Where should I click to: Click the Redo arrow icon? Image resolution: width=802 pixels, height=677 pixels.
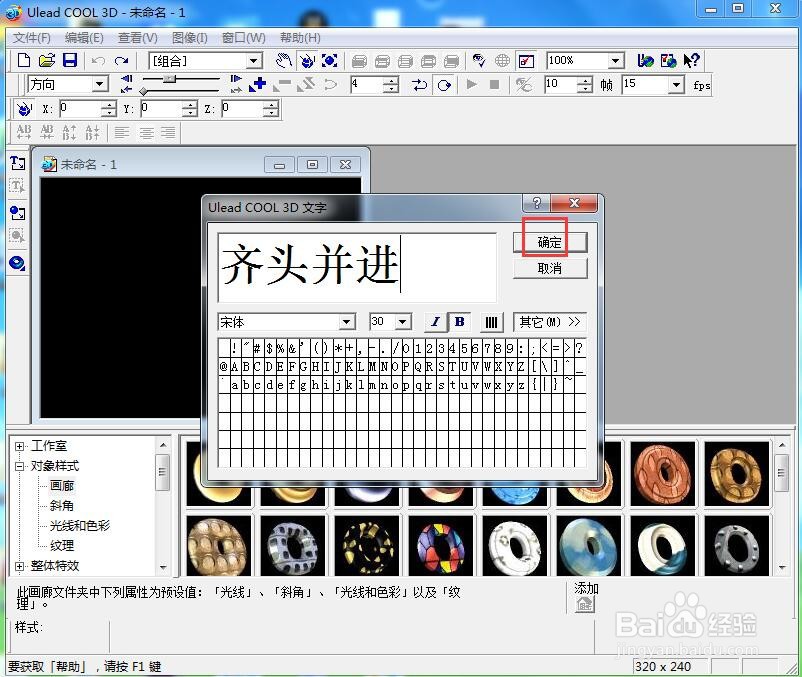(x=121, y=61)
